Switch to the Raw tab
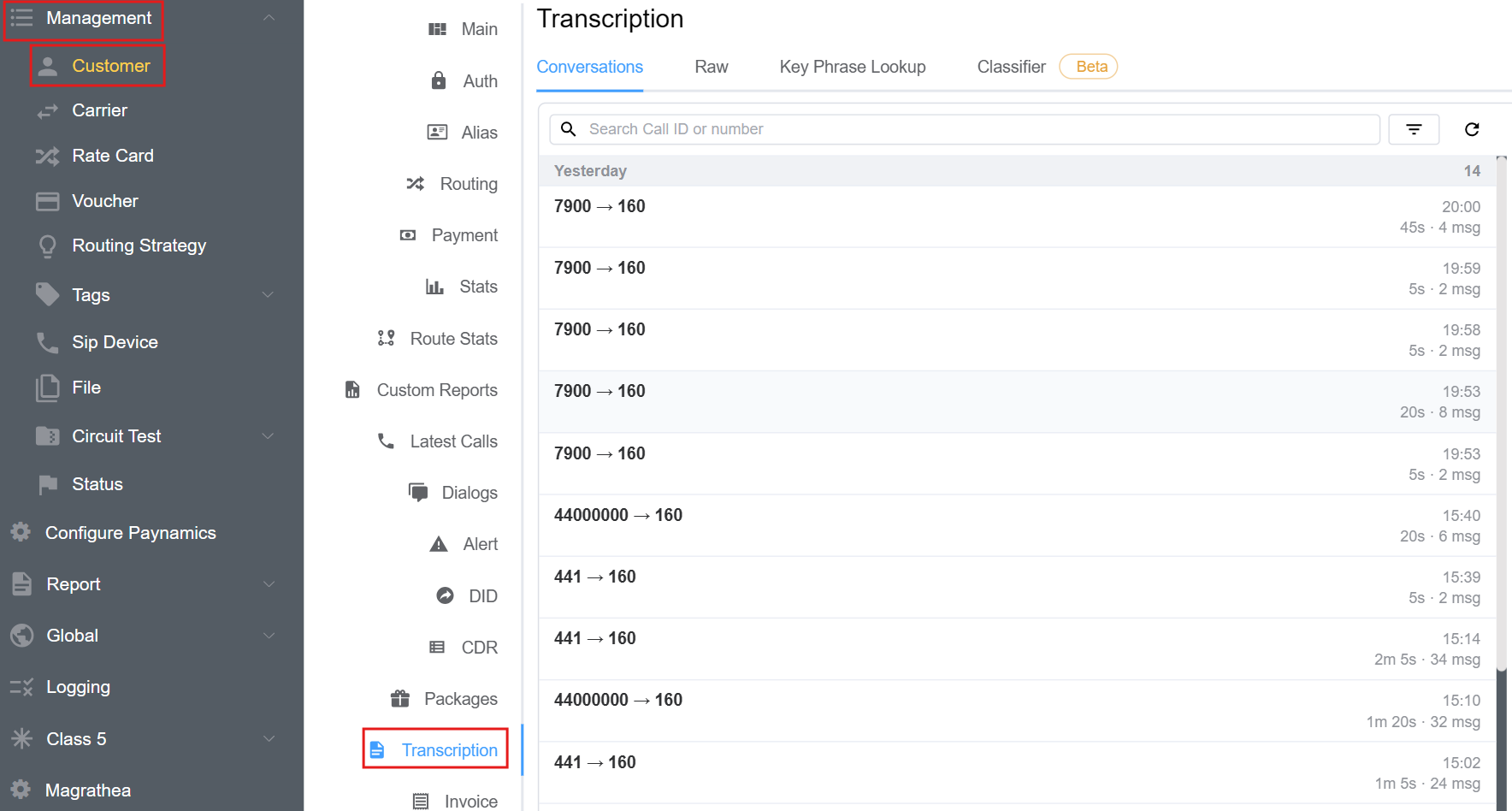1512x811 pixels. point(712,67)
